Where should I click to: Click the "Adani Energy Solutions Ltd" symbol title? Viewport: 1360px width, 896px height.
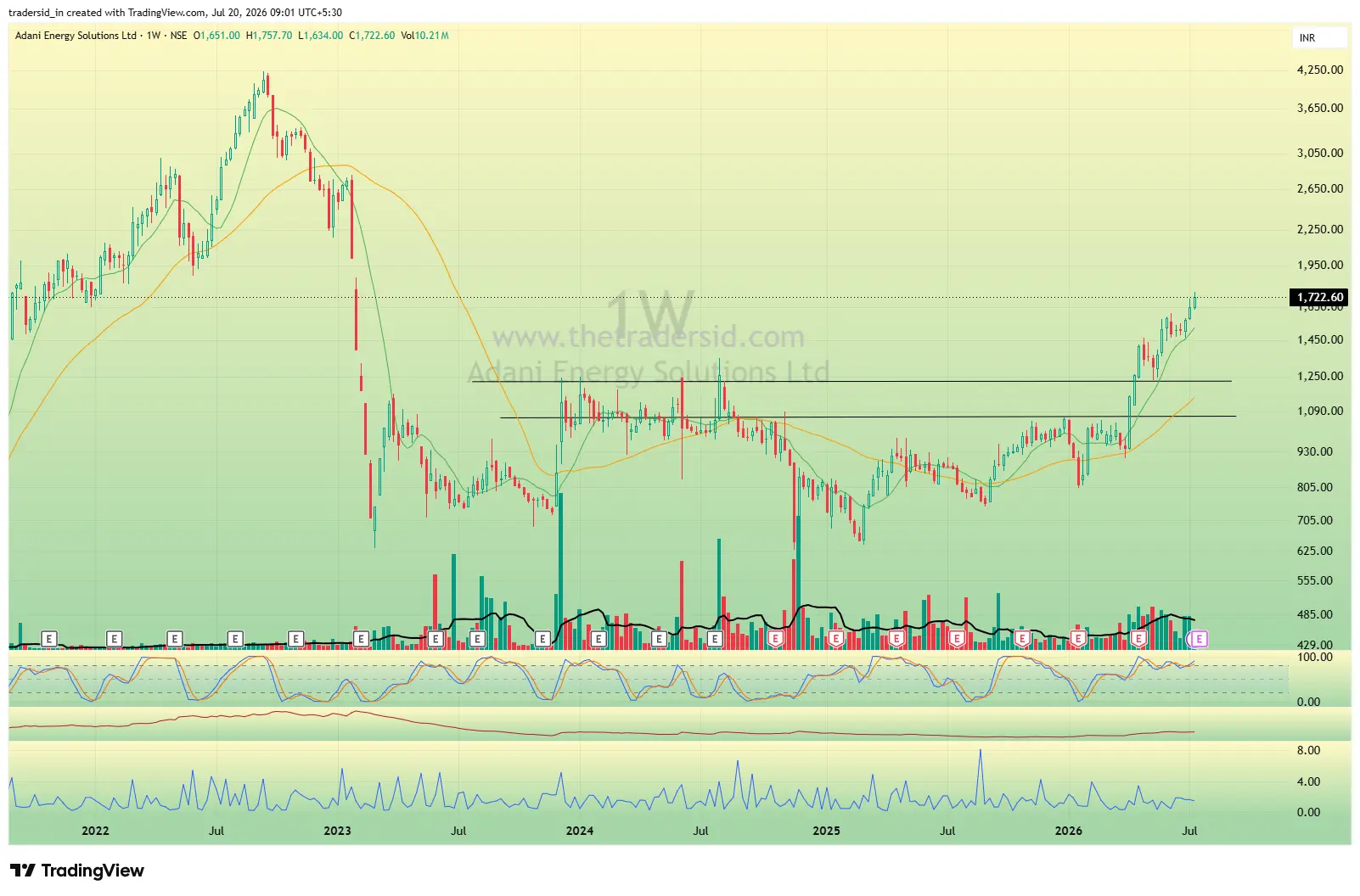point(76,36)
